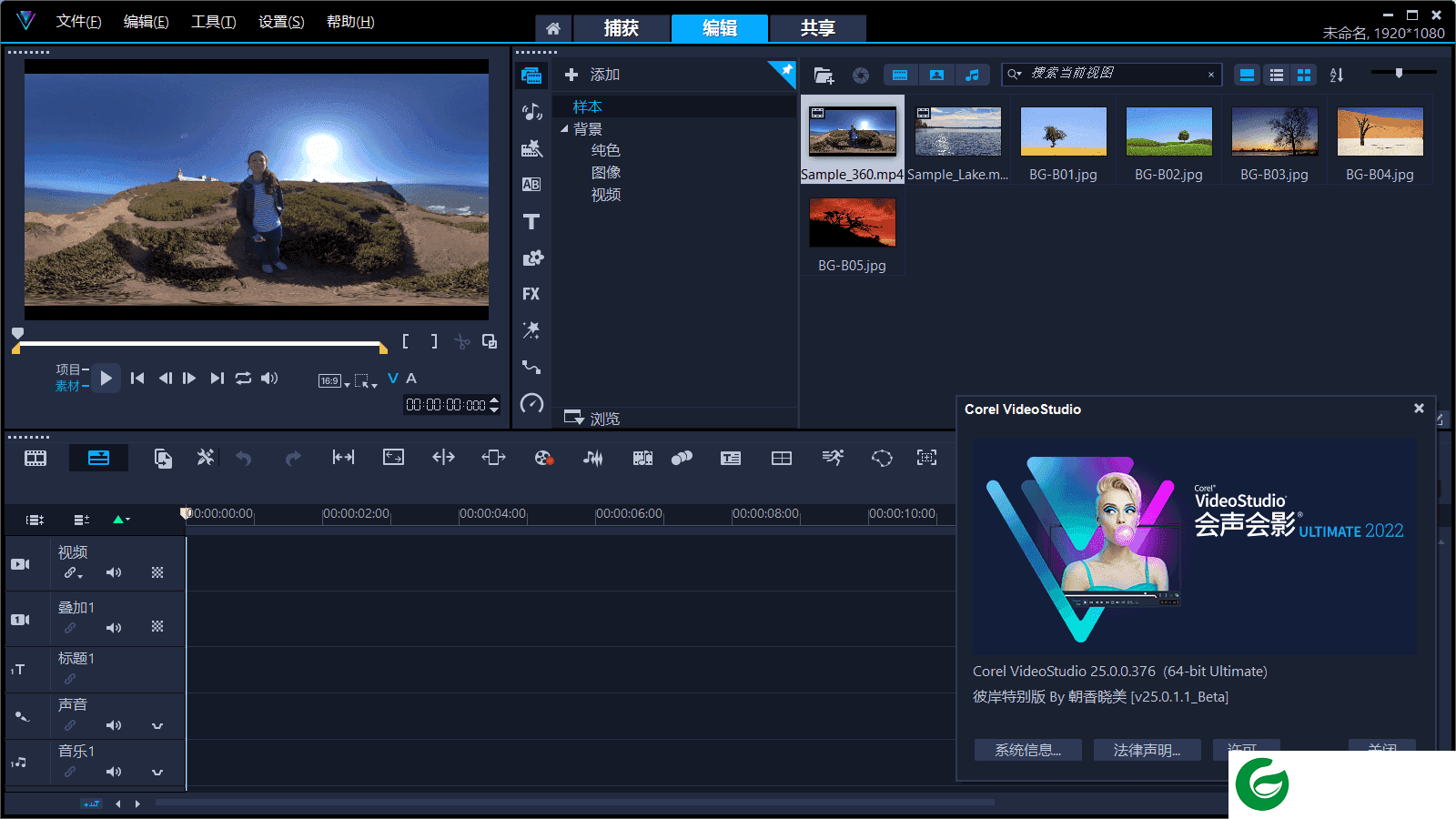The height and width of the screenshot is (819, 1456).
Task: Open the resize/crop mode dropdown
Action: (366, 381)
